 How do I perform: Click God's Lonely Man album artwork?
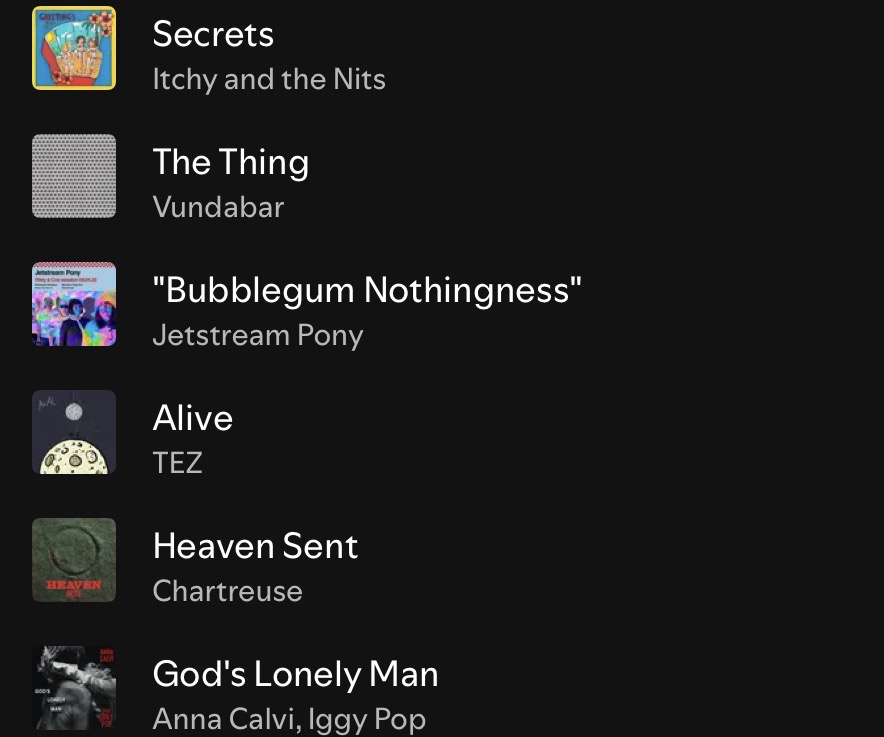74,688
